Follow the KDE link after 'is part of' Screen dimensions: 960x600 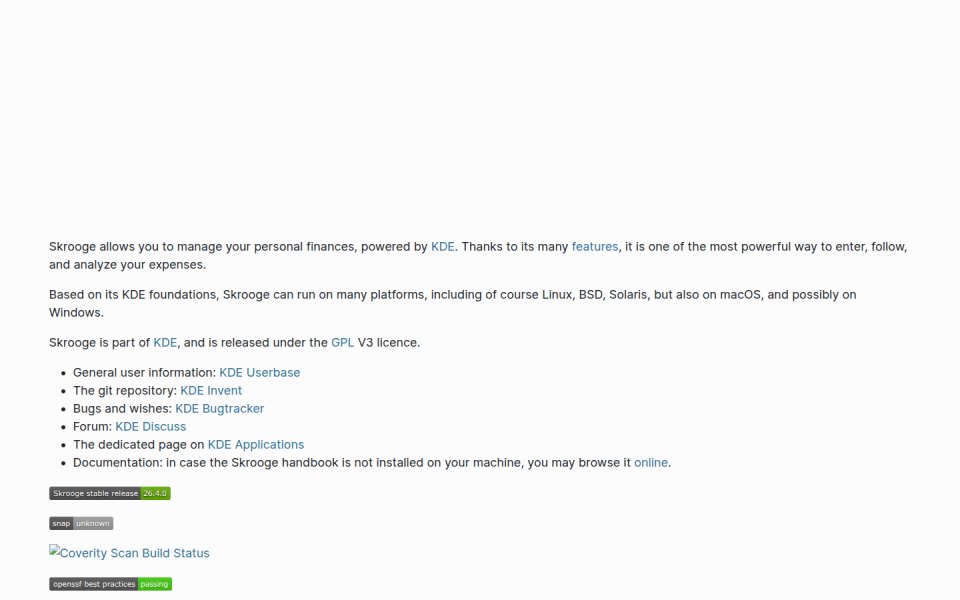pos(165,343)
